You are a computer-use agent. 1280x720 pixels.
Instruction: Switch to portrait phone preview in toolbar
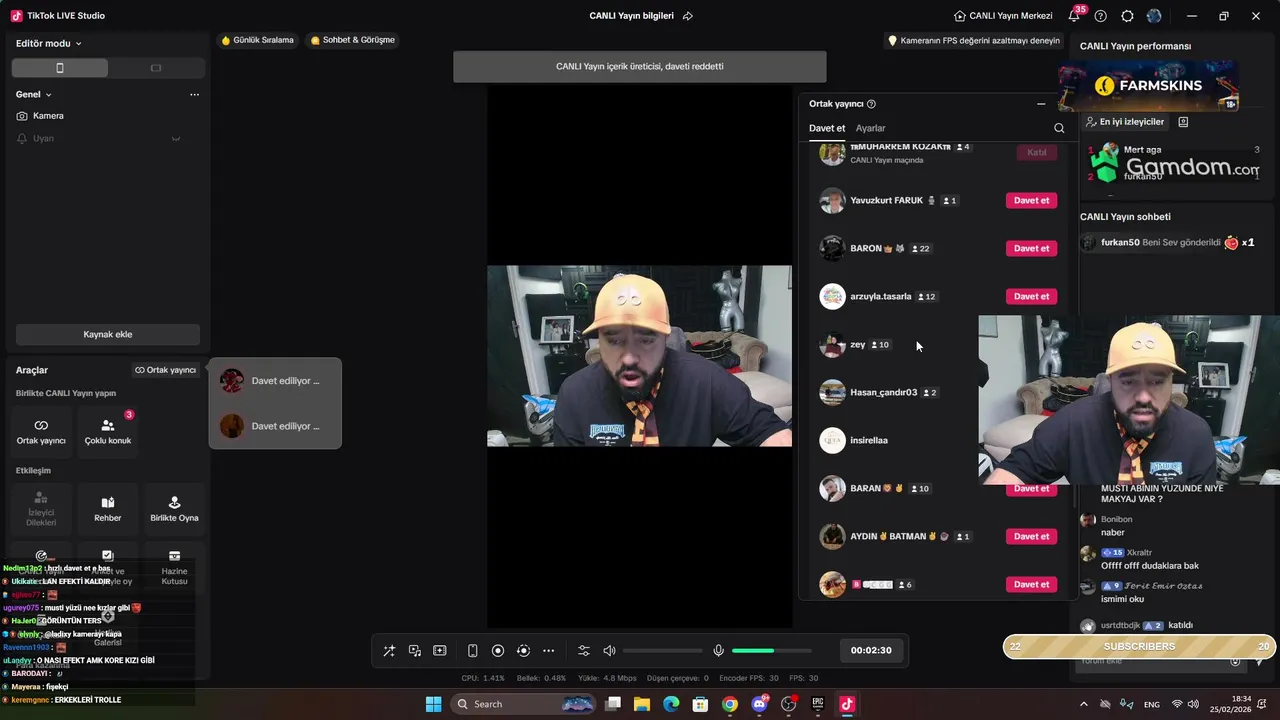[473, 651]
